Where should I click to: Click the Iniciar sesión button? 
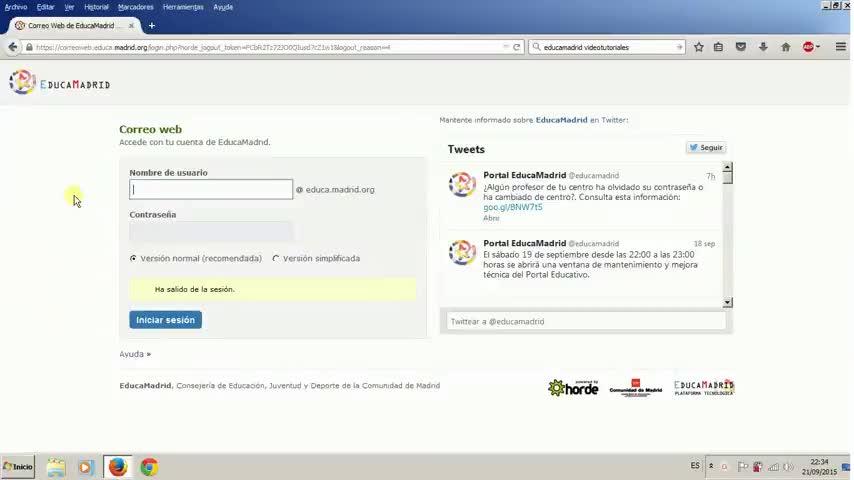click(166, 320)
